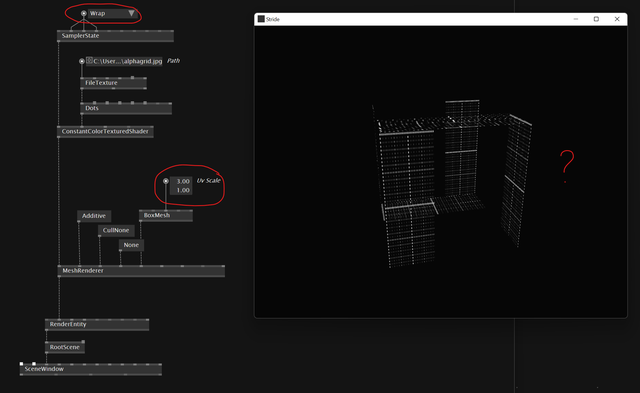This screenshot has width=640, height=393.
Task: Click the Uv Scale label
Action: [209, 180]
